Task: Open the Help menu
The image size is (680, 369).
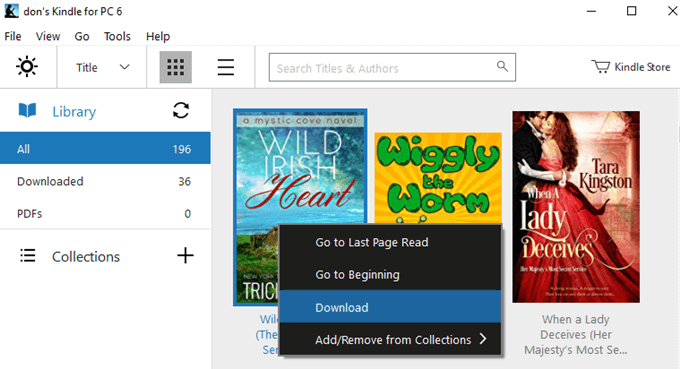Action: pos(158,36)
